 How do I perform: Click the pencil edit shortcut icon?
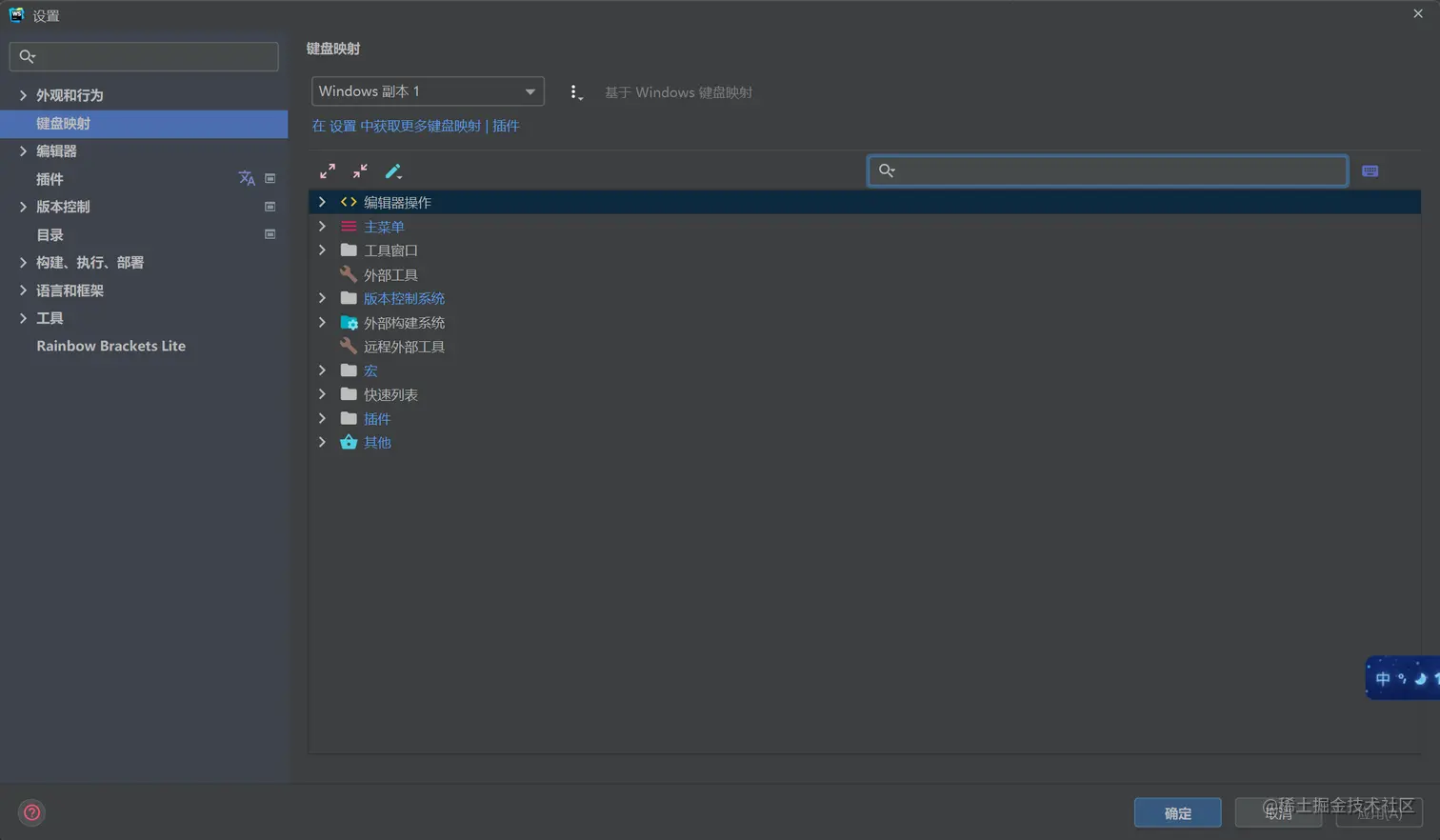393,171
